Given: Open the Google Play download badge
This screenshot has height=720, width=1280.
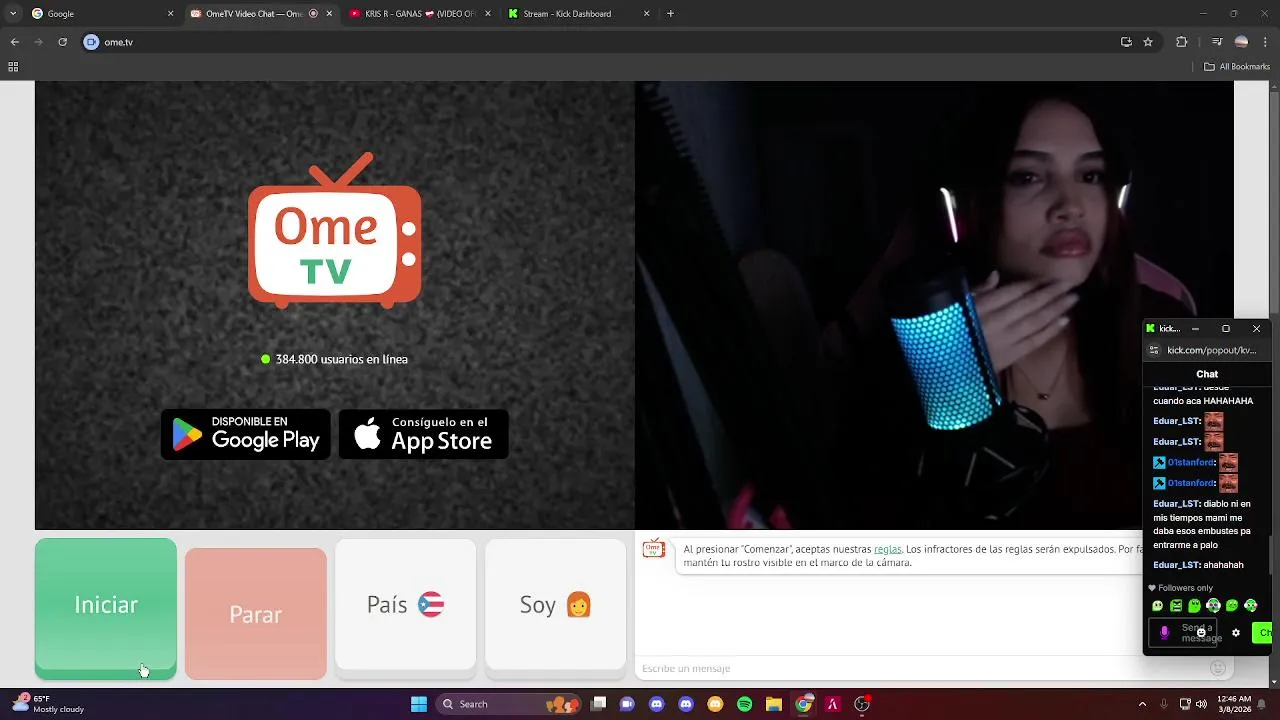Looking at the screenshot, I should (x=246, y=434).
